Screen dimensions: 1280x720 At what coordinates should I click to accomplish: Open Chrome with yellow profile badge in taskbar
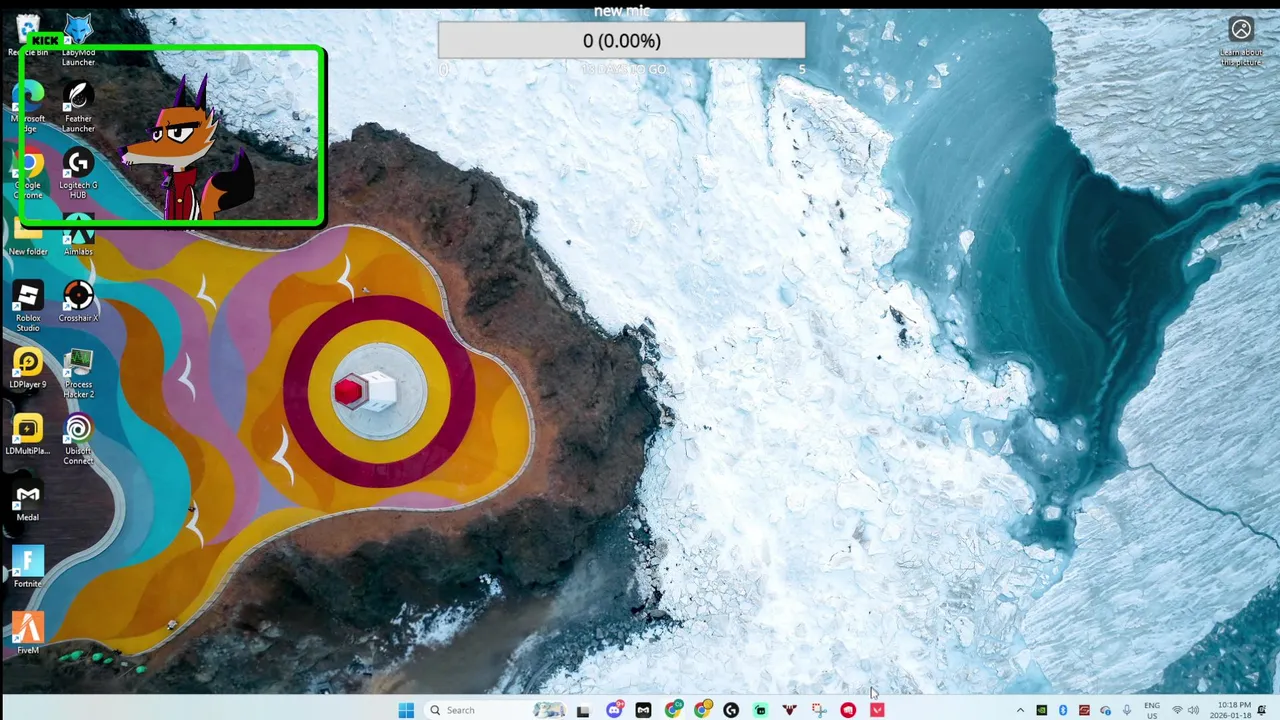(702, 710)
